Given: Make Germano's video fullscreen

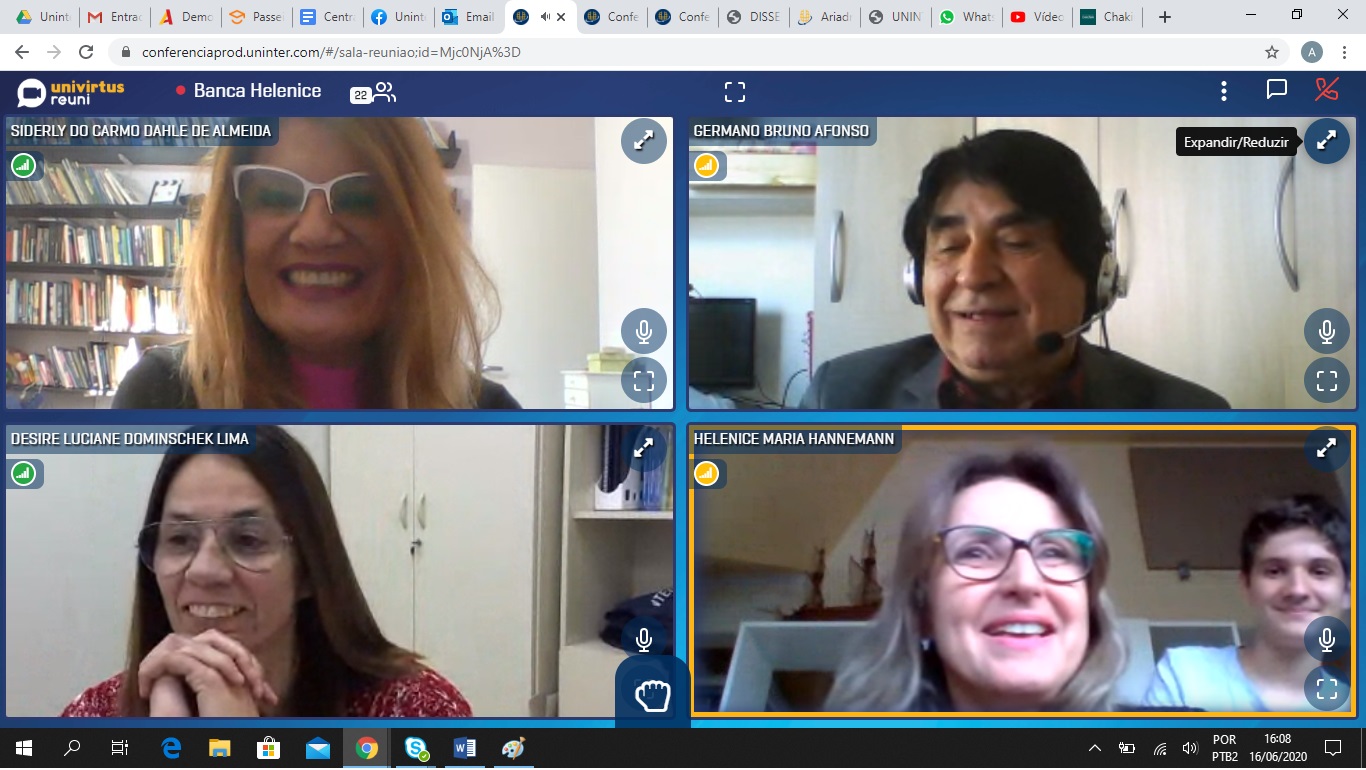Looking at the screenshot, I should 1326,380.
